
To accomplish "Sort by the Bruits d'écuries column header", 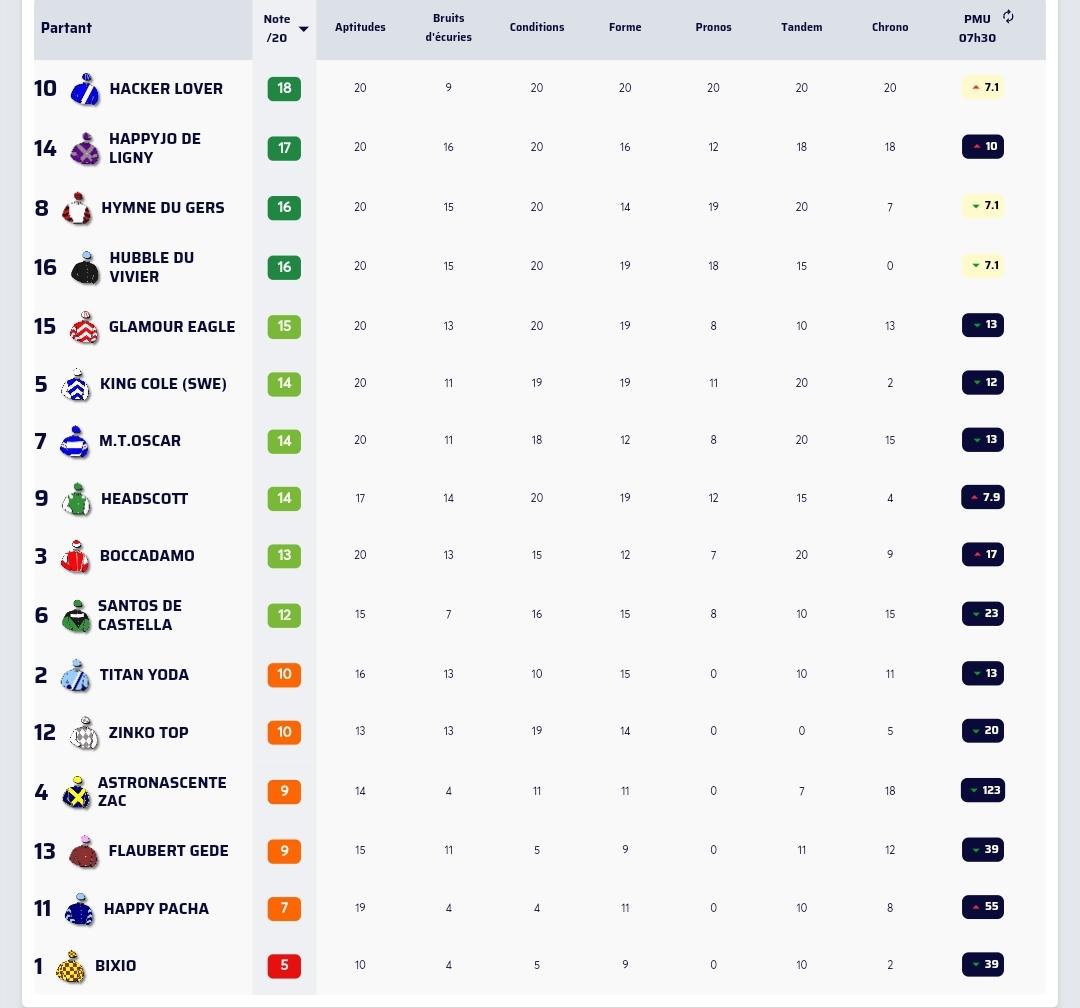I will click(448, 28).
